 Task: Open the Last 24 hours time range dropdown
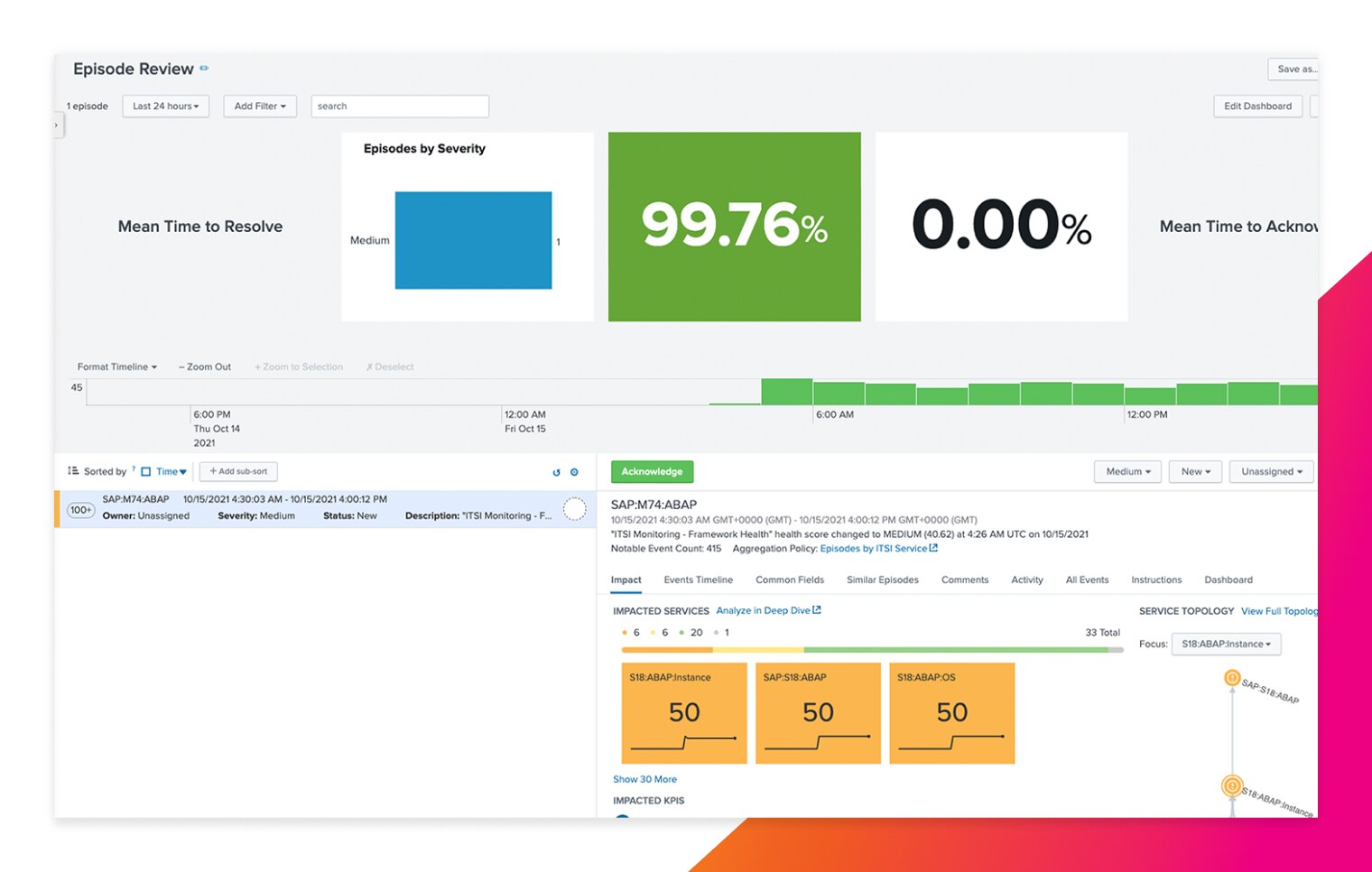click(165, 106)
